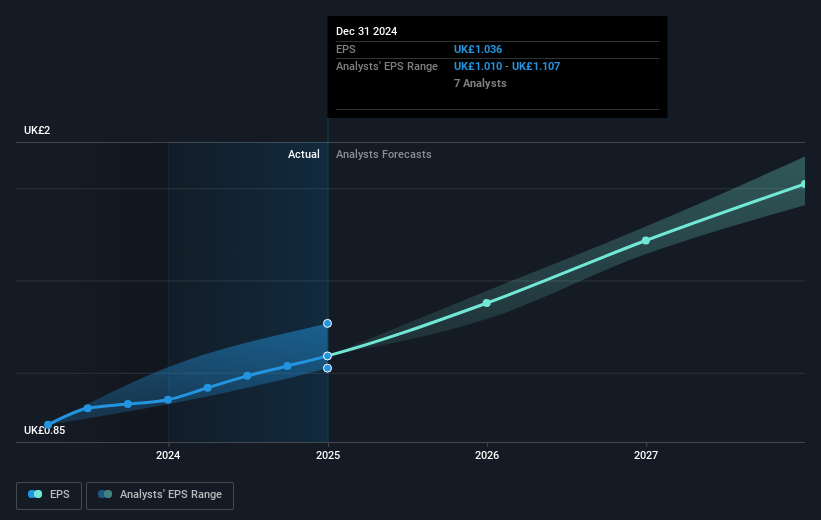
Task: Click the '7 Analysts' tooltip text
Action: (480, 83)
